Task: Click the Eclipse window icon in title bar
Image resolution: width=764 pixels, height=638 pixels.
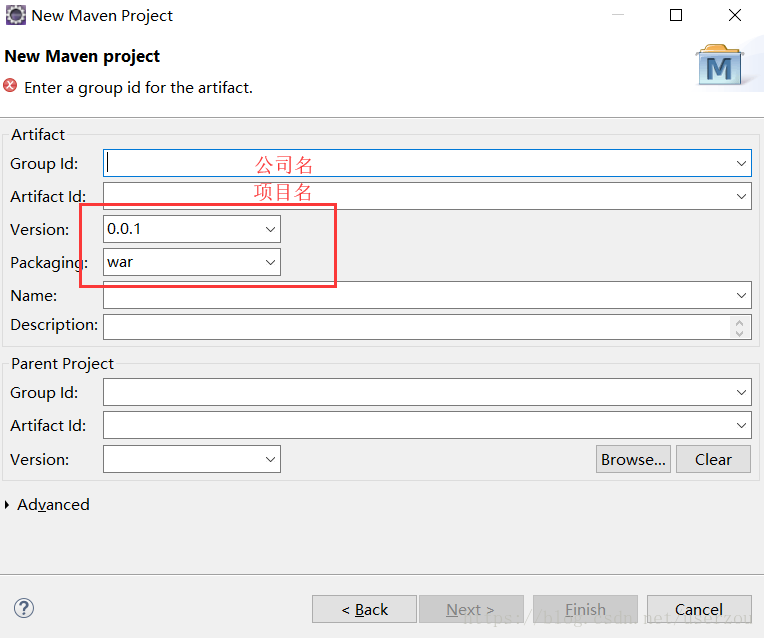Action: pos(16,15)
